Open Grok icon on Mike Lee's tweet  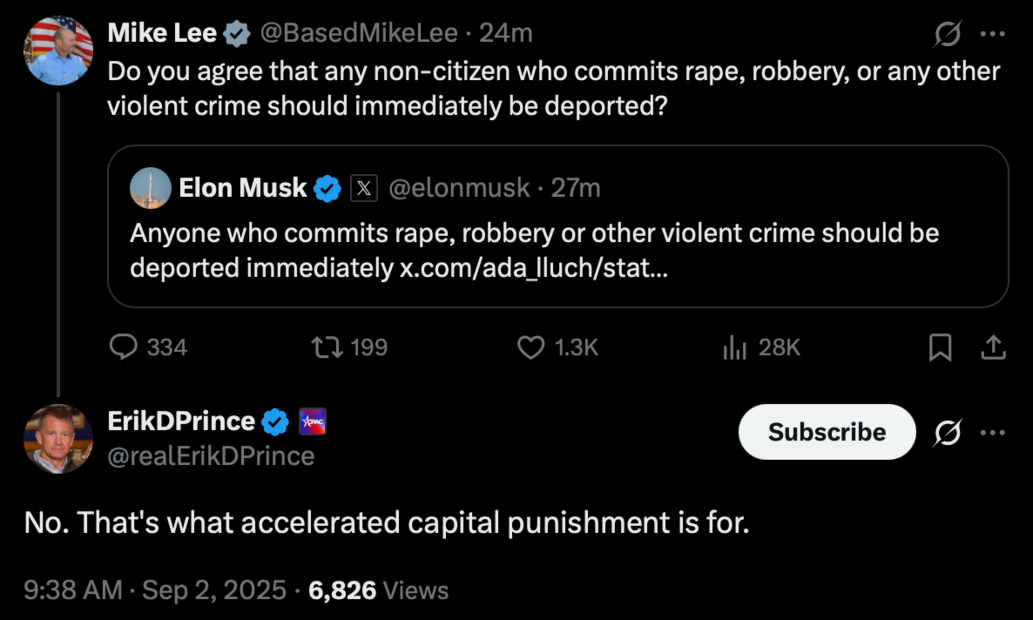coord(947,34)
